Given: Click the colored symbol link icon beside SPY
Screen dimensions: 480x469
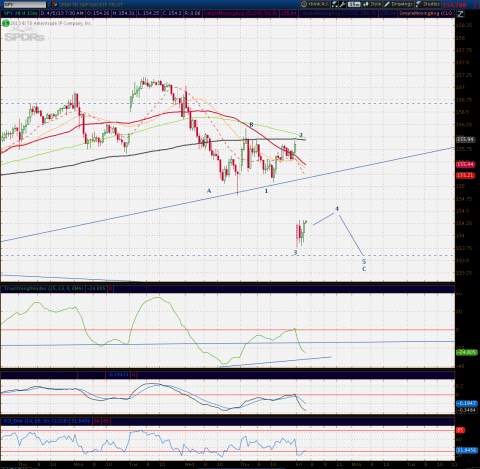Looking at the screenshot, I should [x=55, y=4].
